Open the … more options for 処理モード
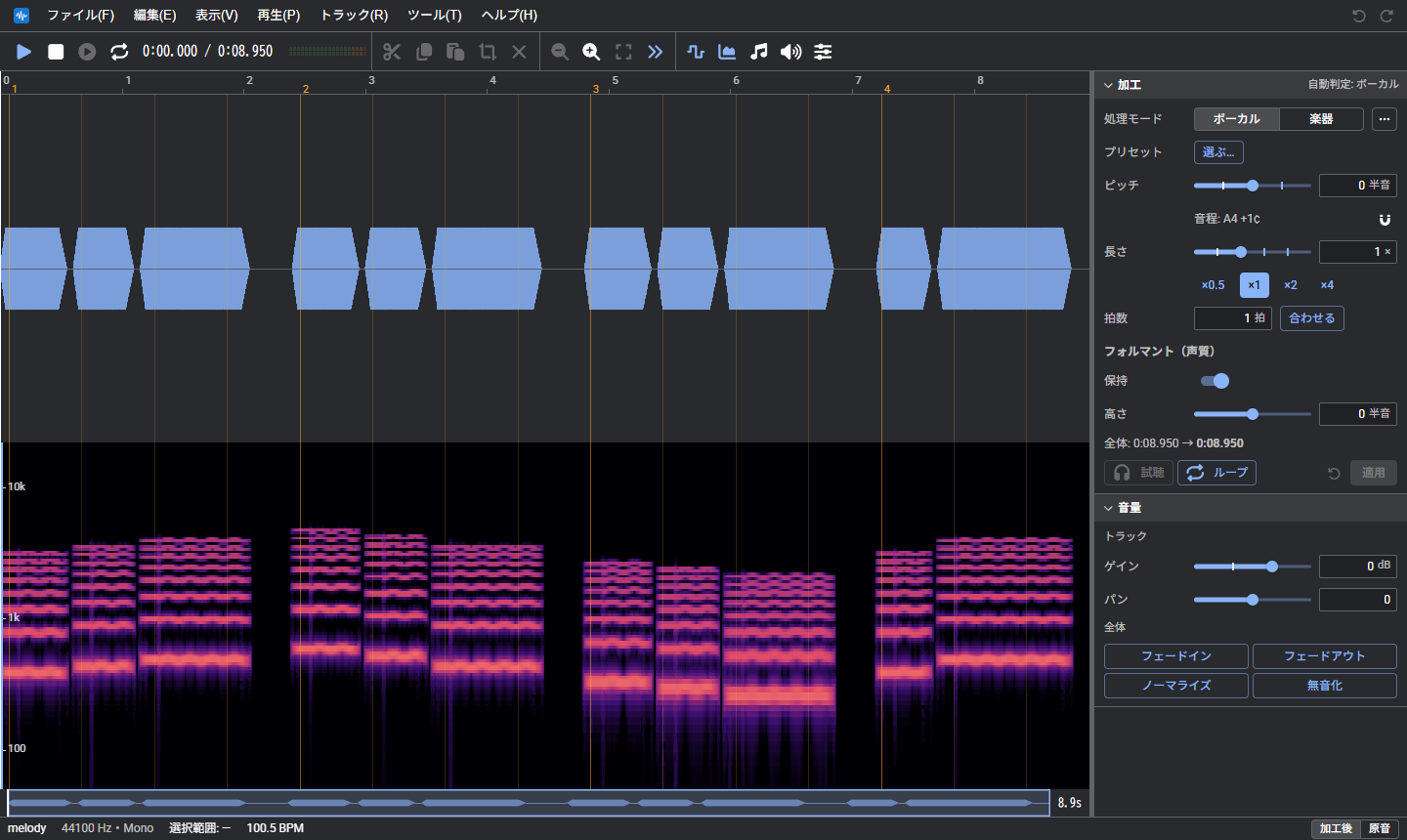Screen dimensions: 1407x840 [1385, 119]
